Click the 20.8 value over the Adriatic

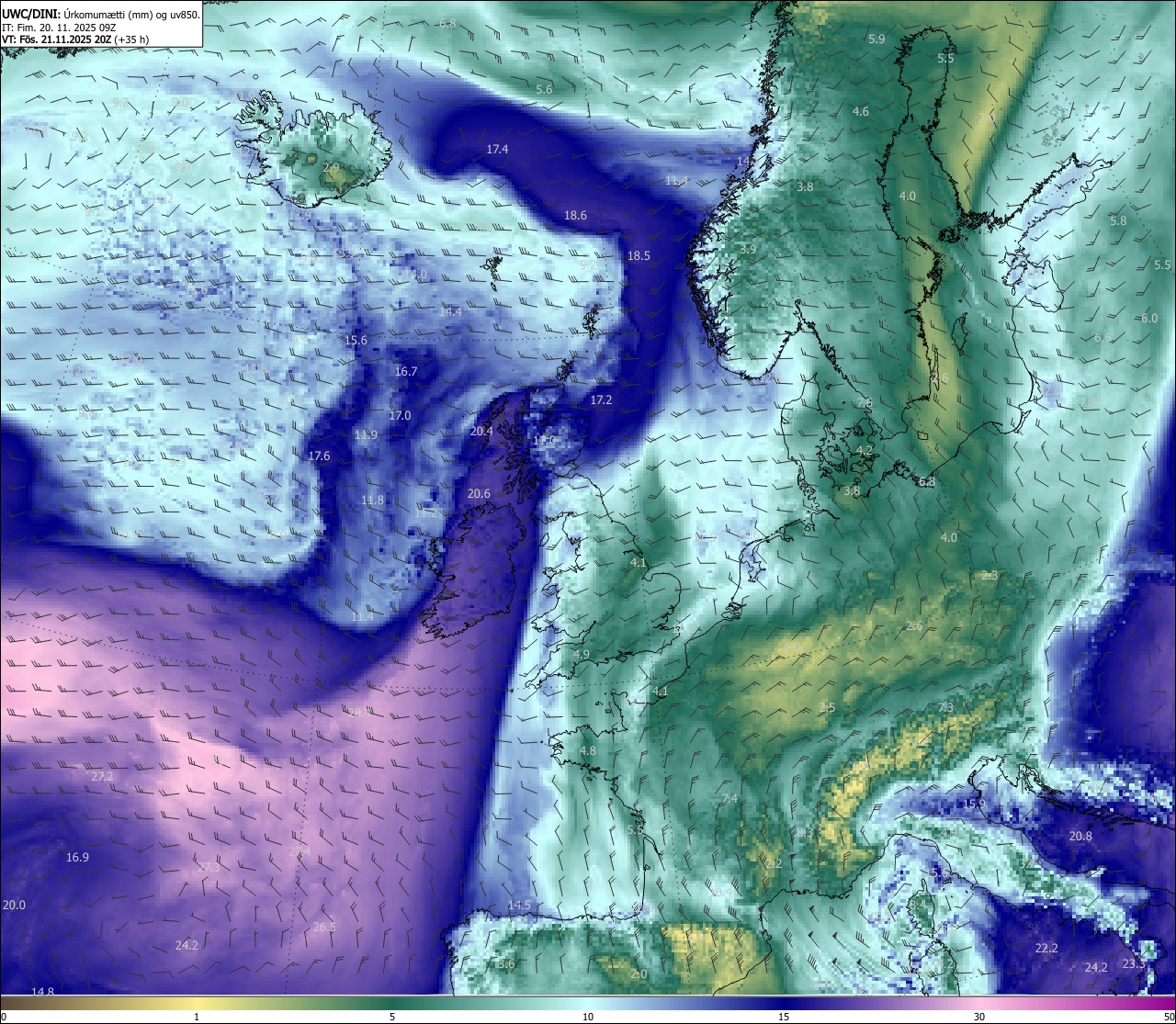click(x=1080, y=836)
